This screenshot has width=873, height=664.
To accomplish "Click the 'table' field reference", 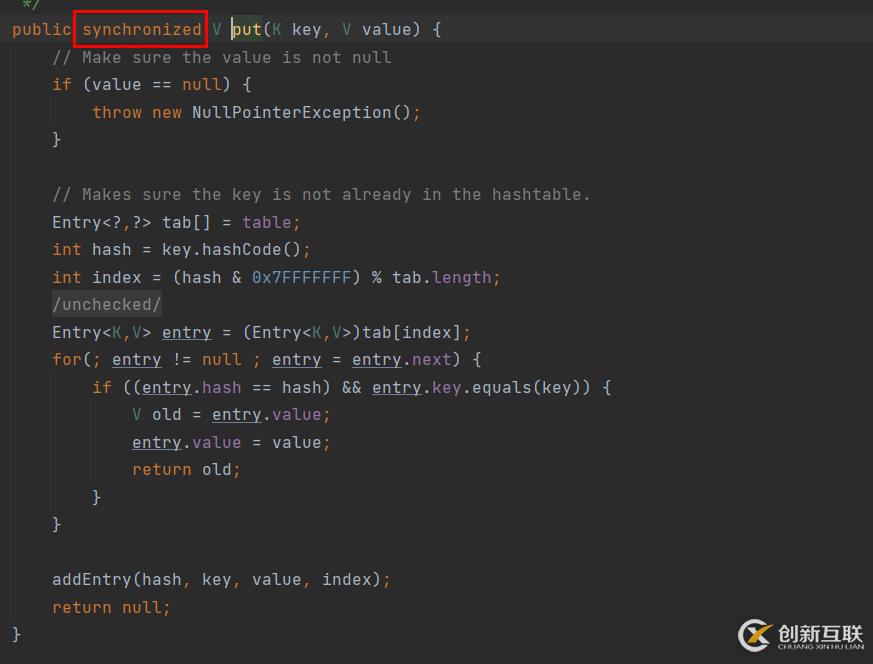I will point(267,223).
